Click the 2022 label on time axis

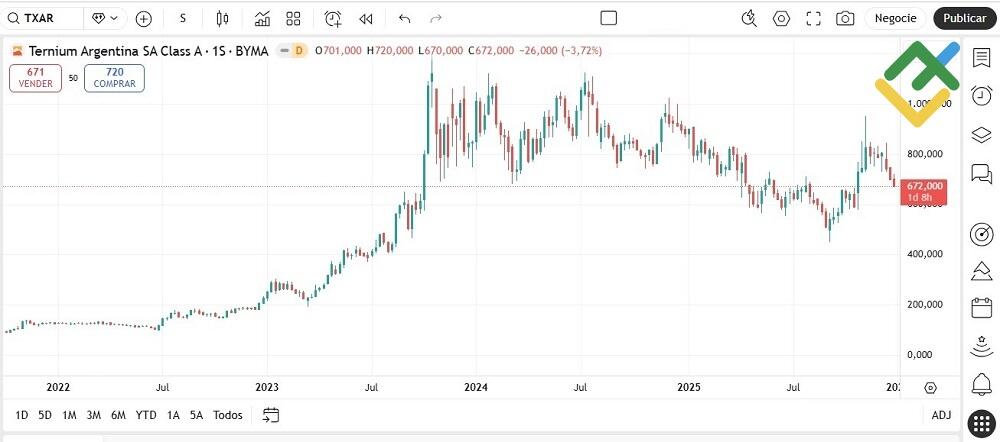point(58,388)
